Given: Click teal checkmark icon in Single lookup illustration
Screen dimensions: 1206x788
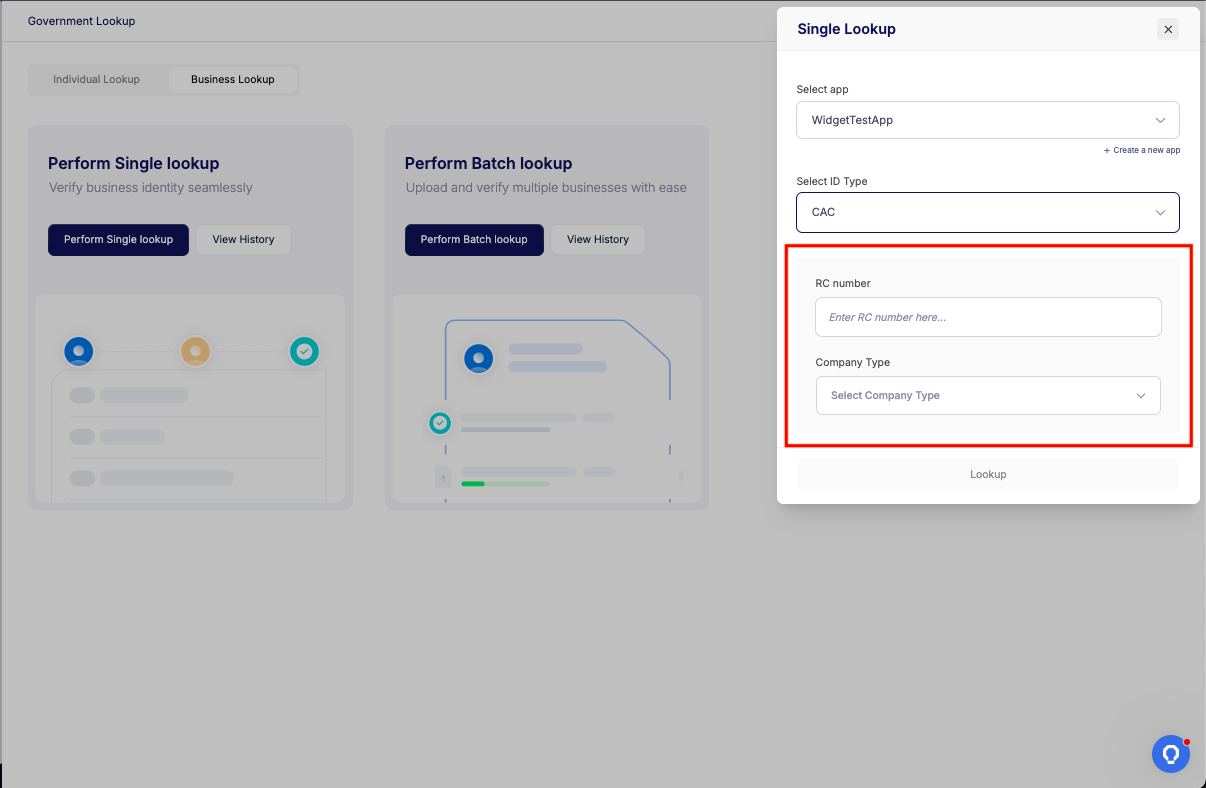Looking at the screenshot, I should pyautogui.click(x=304, y=351).
